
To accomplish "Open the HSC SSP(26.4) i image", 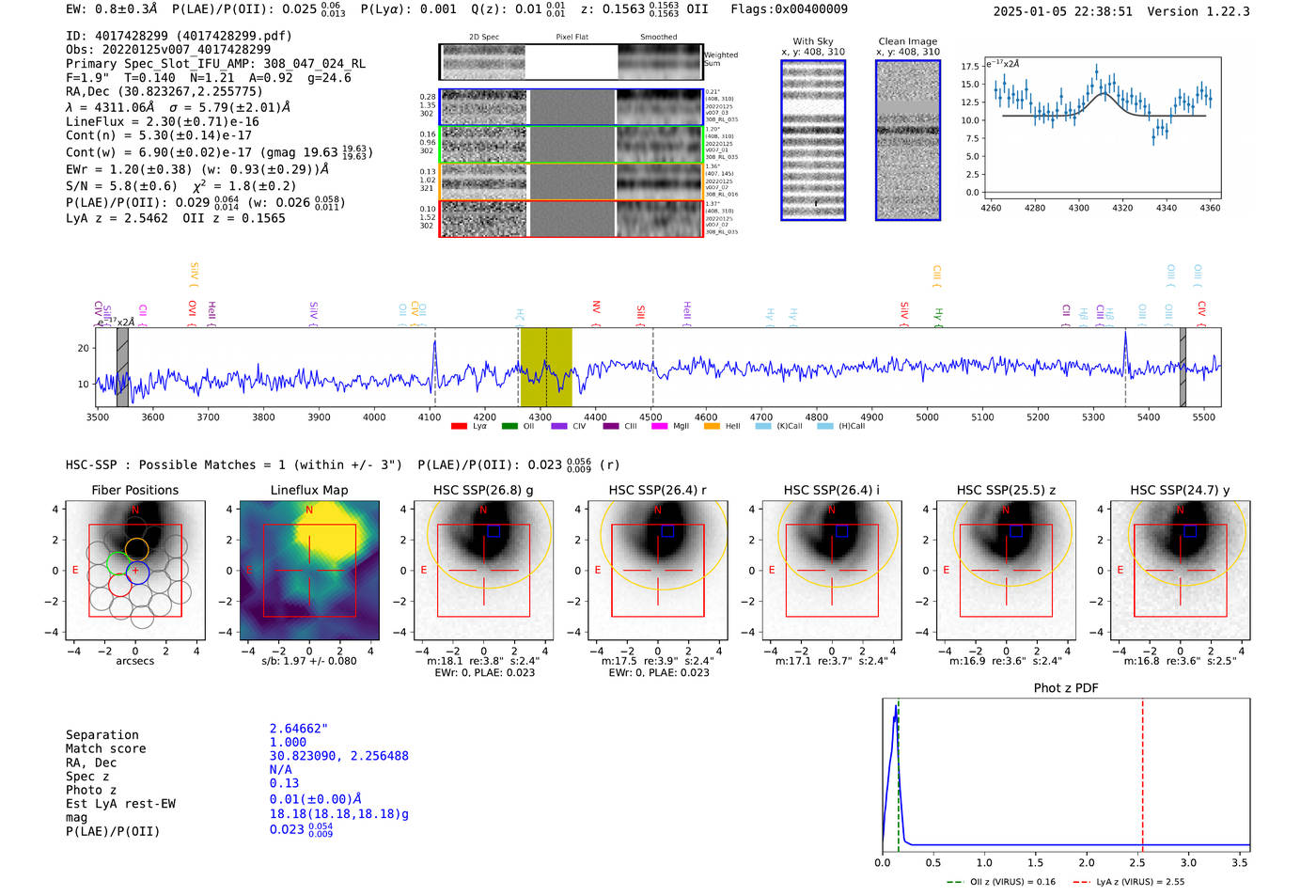I will (832, 571).
